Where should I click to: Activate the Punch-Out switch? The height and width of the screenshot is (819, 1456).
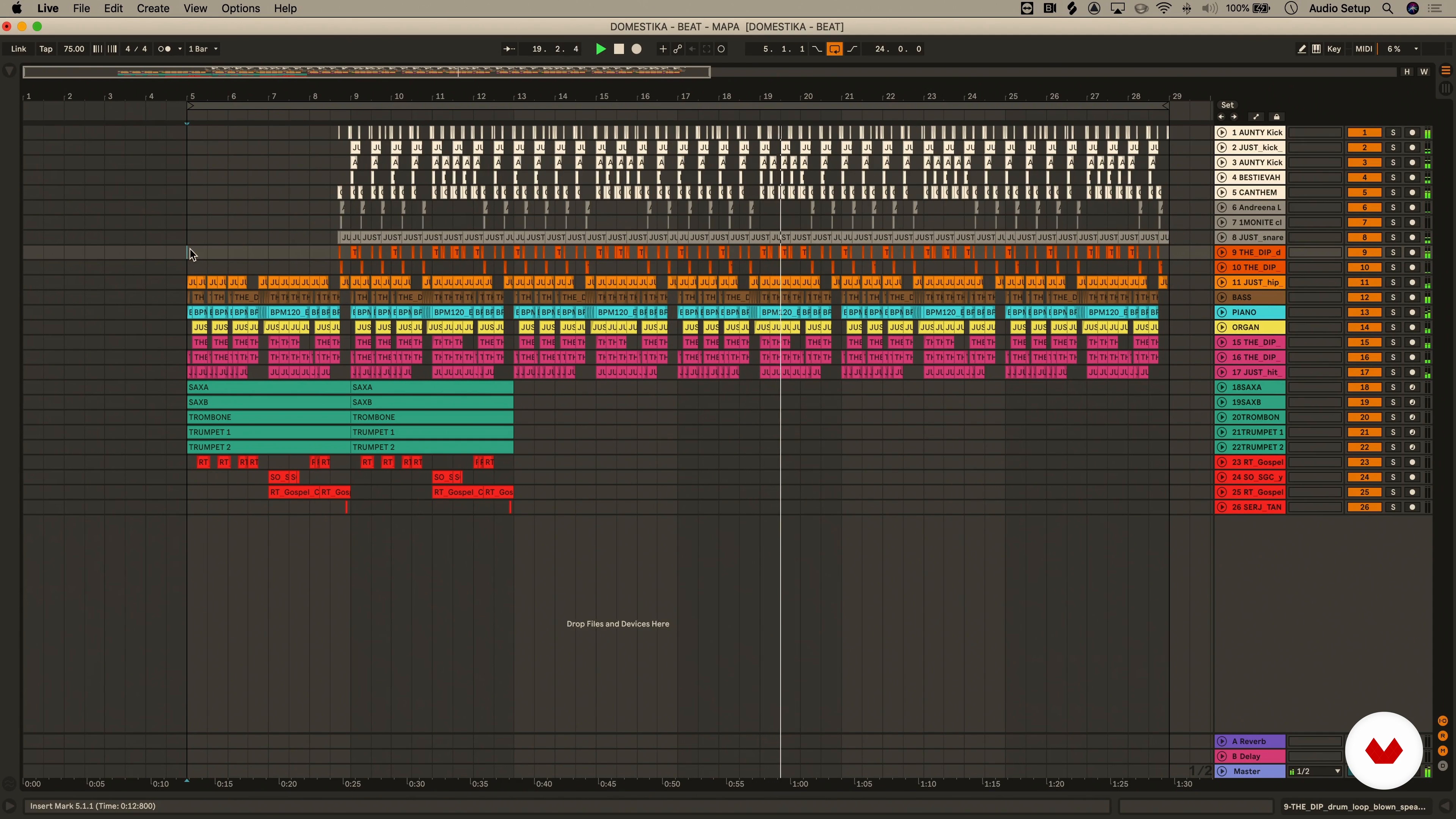(x=852, y=49)
